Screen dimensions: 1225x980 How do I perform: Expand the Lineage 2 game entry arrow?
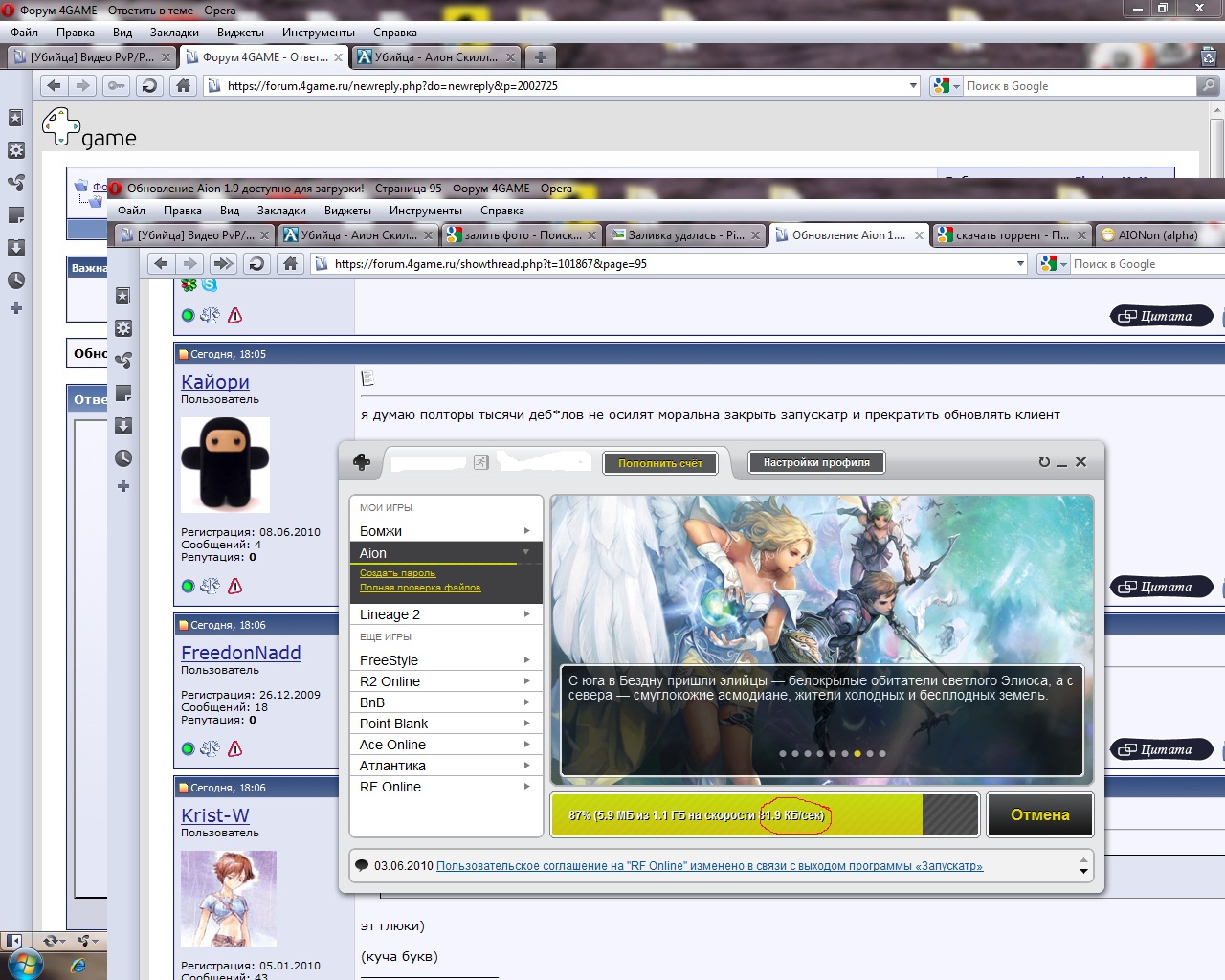coord(526,614)
